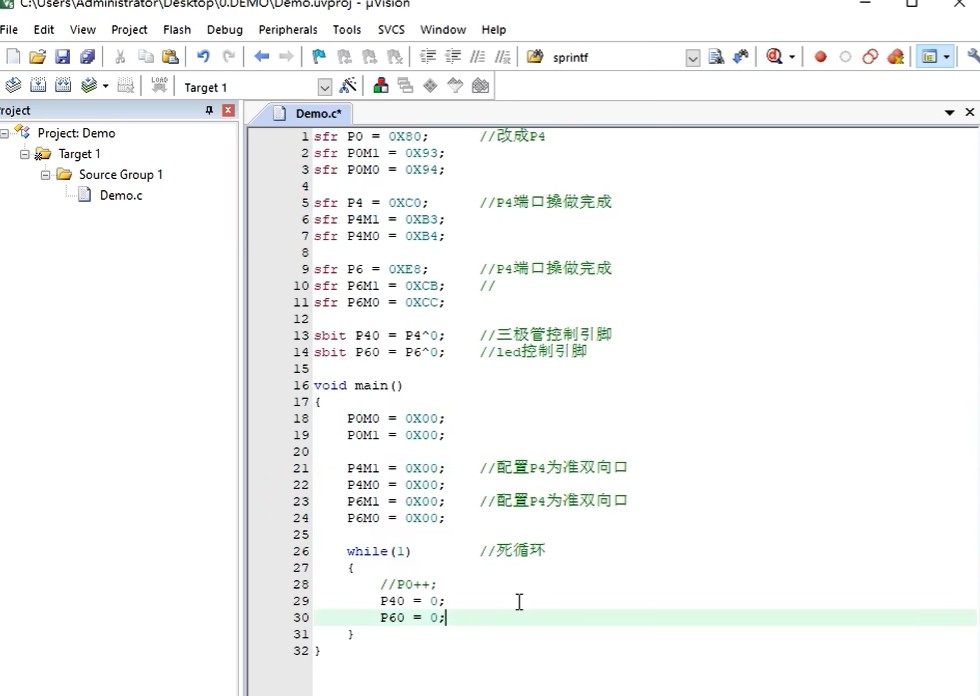Screen dimensions: 980x696
Task: Save the current file with the floppy icon
Action: tap(62, 57)
